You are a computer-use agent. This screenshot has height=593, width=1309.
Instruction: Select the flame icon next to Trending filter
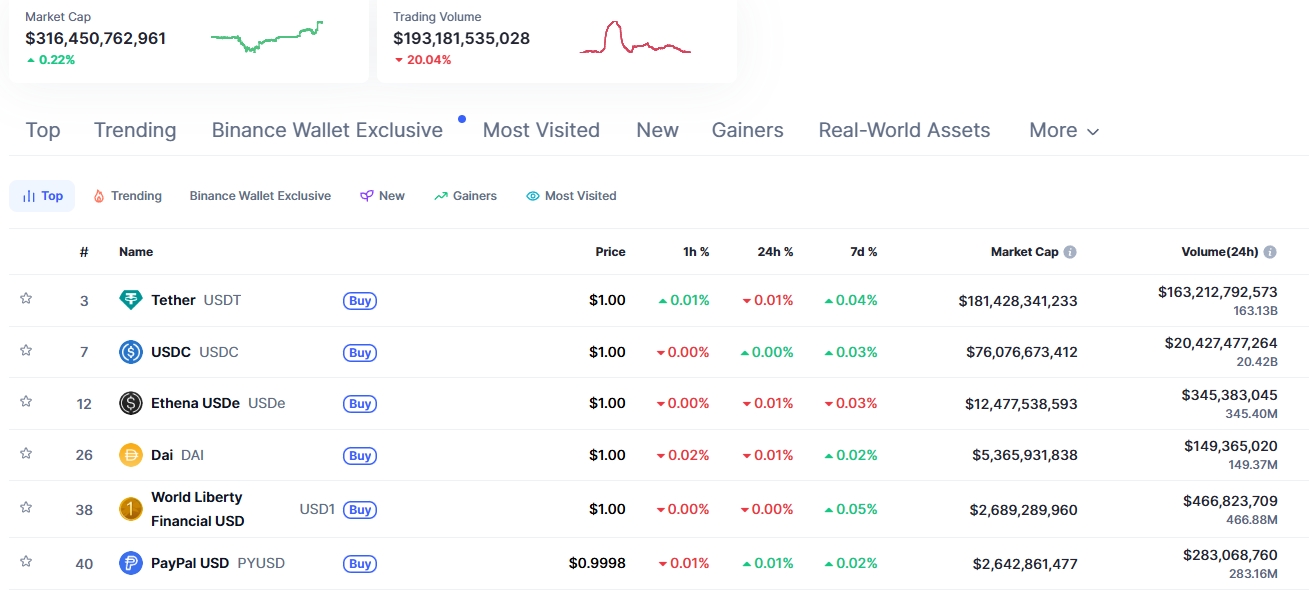point(100,195)
